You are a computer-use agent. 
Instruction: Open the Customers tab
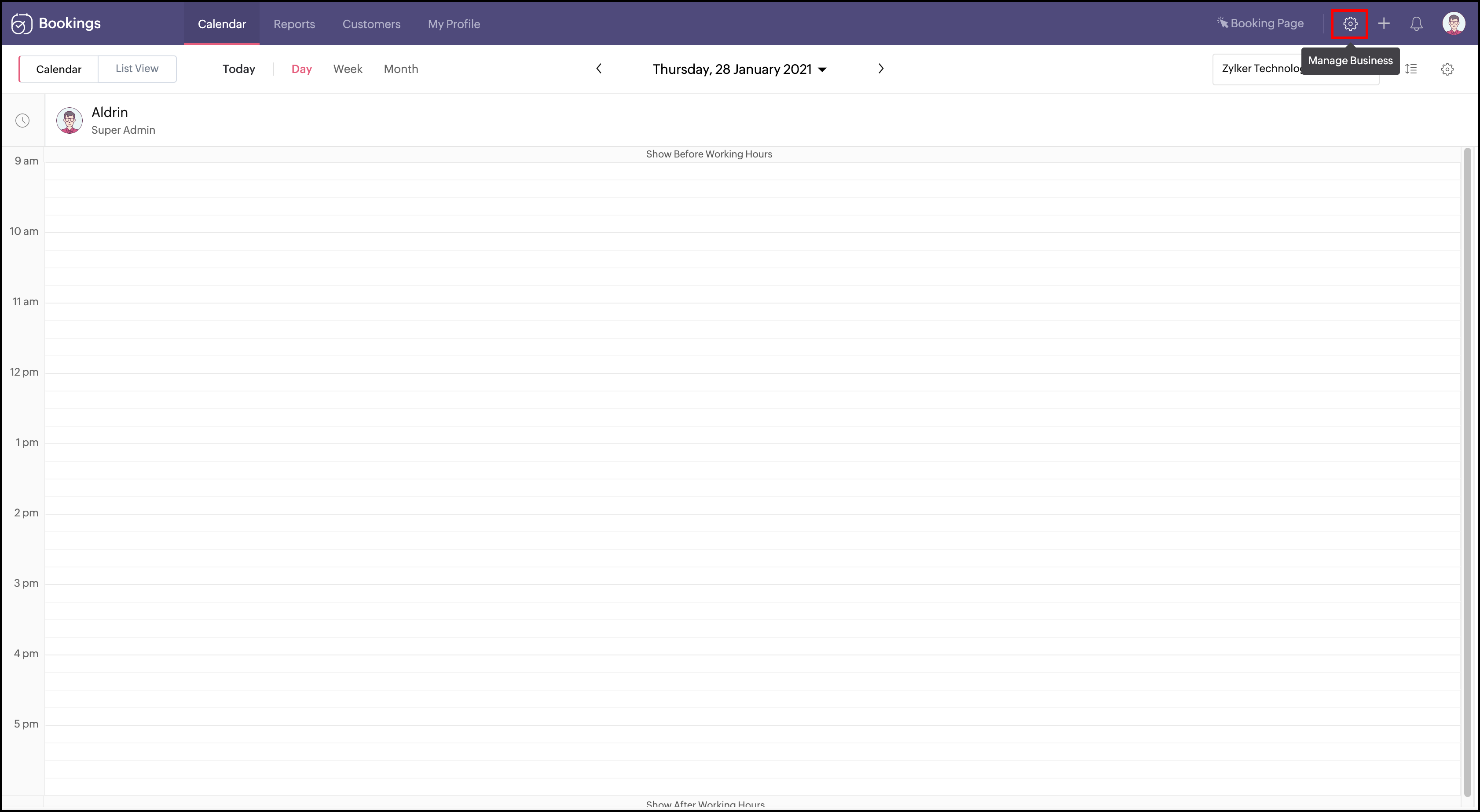pyautogui.click(x=371, y=24)
